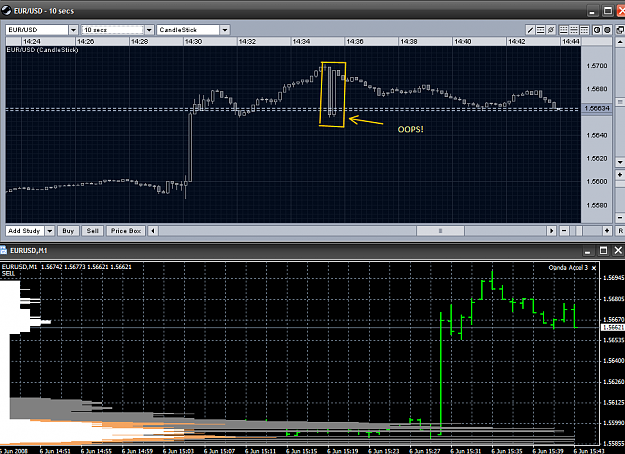This screenshot has width=625, height=454.
Task: Choose the bottom-solid line style icon
Action: 564,30
